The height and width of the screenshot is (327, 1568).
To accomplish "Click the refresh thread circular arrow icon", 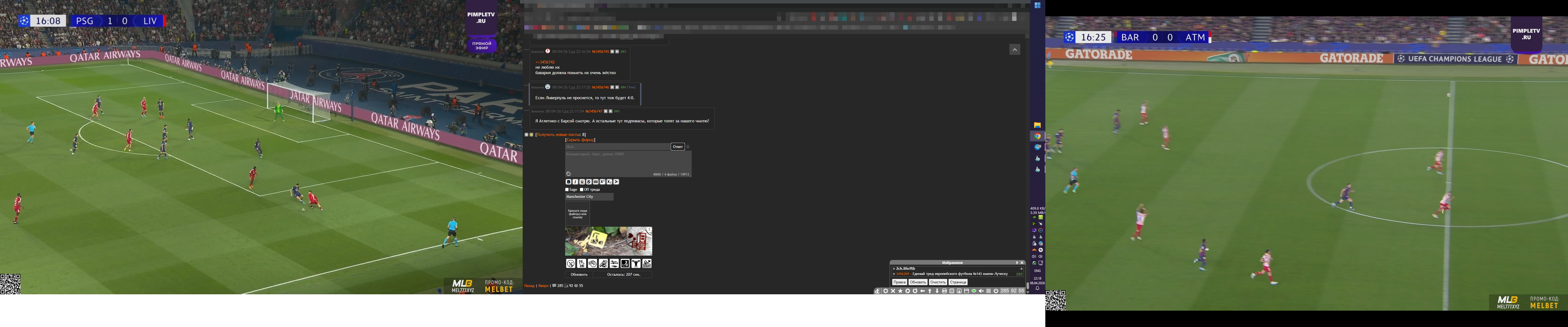I will (915, 291).
